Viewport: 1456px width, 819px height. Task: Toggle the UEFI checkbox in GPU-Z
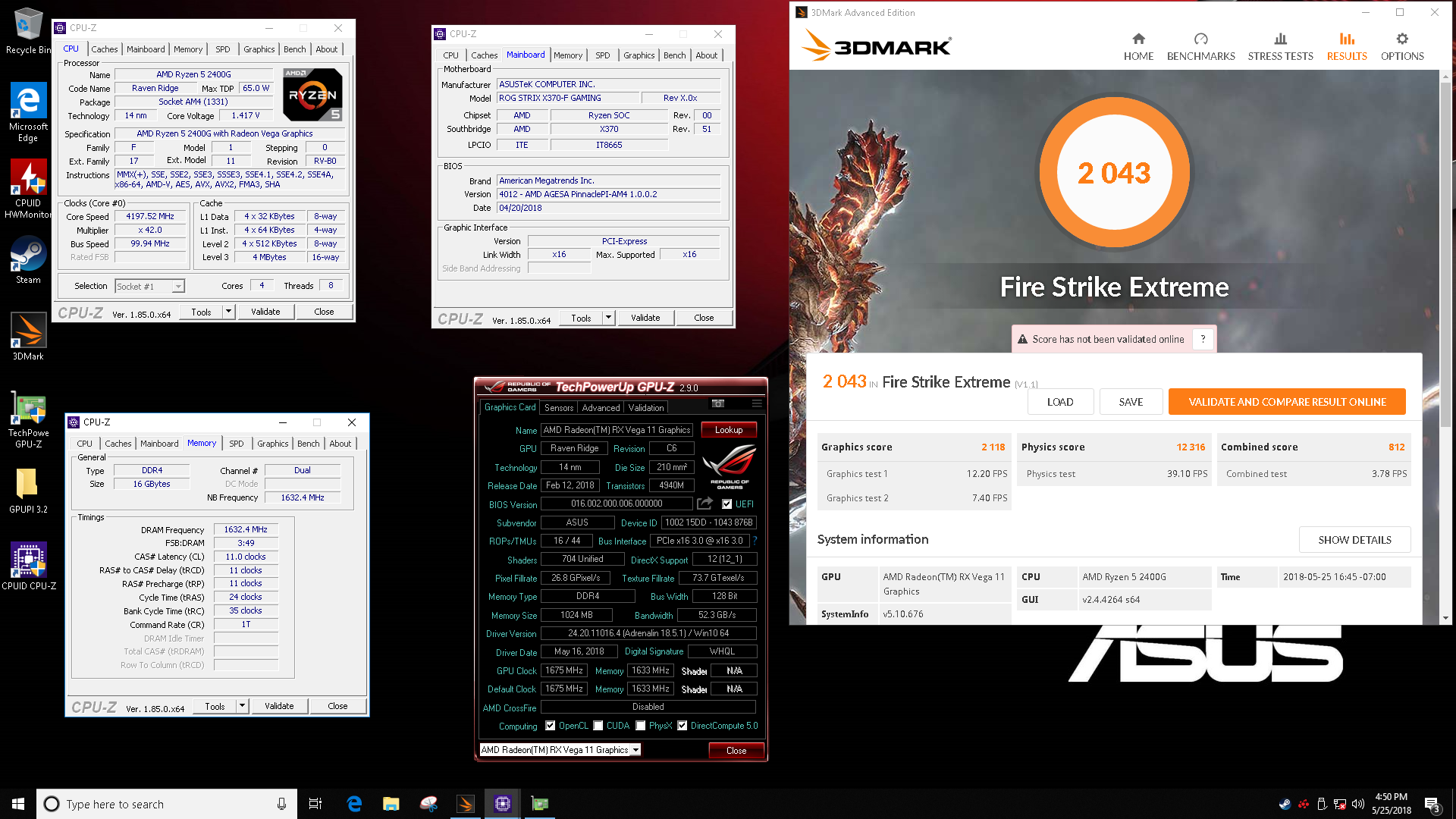(726, 504)
